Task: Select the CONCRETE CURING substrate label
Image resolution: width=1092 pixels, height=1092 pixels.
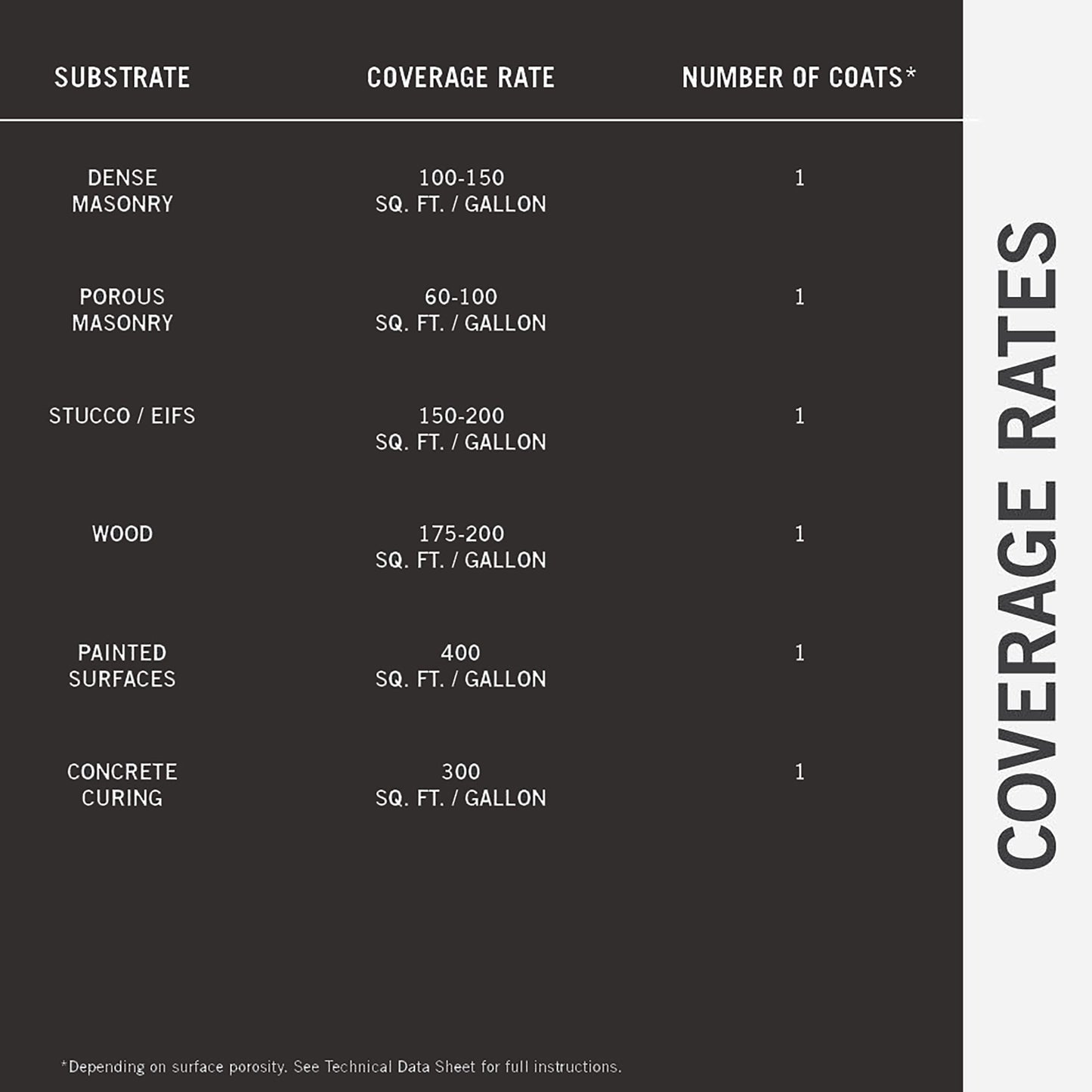Action: (122, 784)
